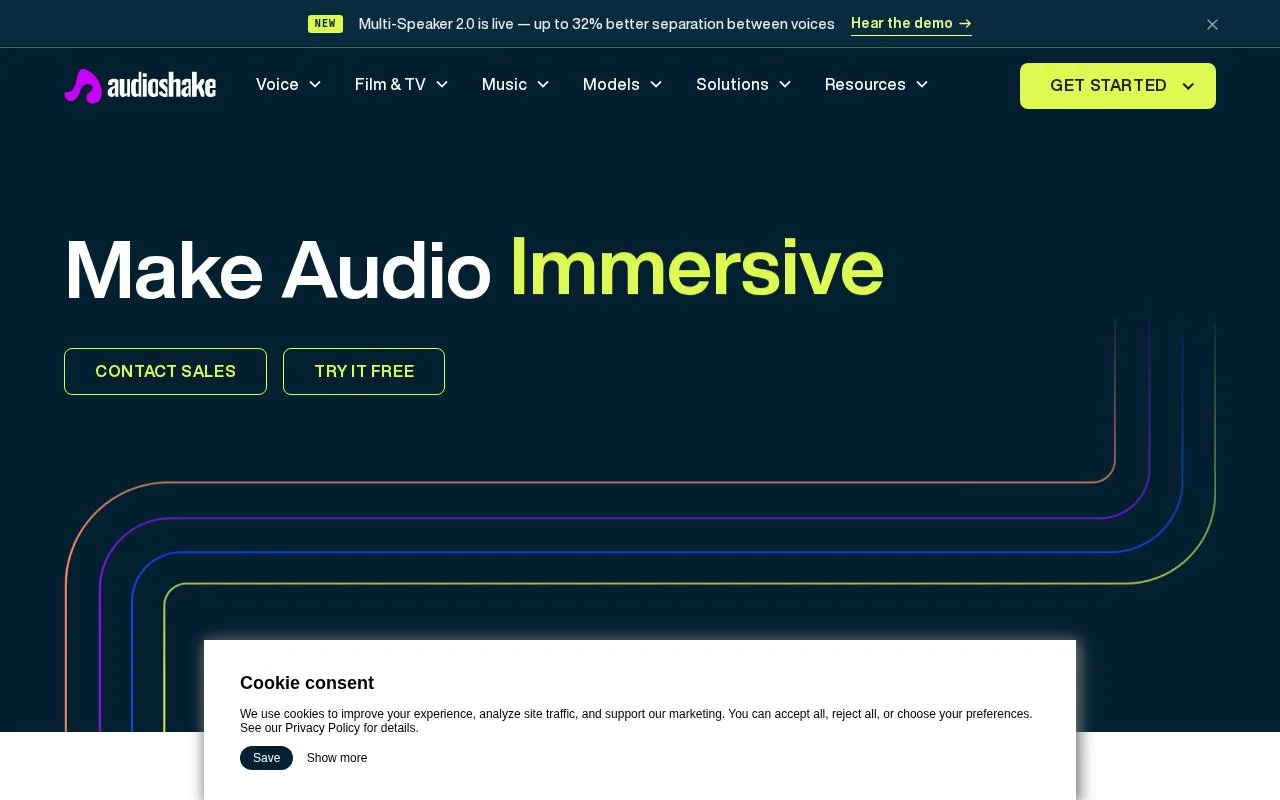Image resolution: width=1280 pixels, height=800 pixels.
Task: Open the Solutions navigation item
Action: (732, 85)
